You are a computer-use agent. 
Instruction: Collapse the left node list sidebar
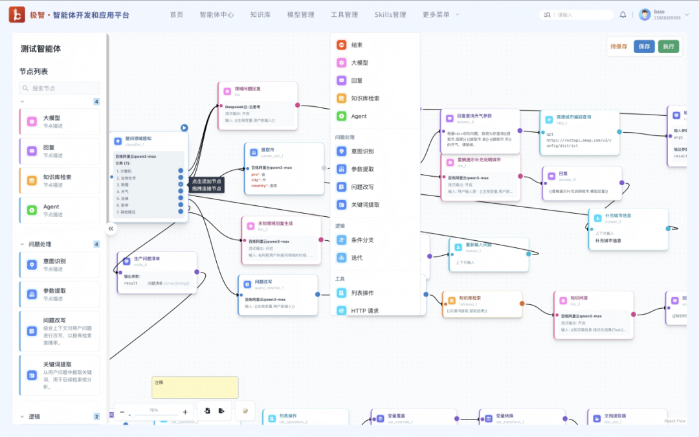[111, 229]
